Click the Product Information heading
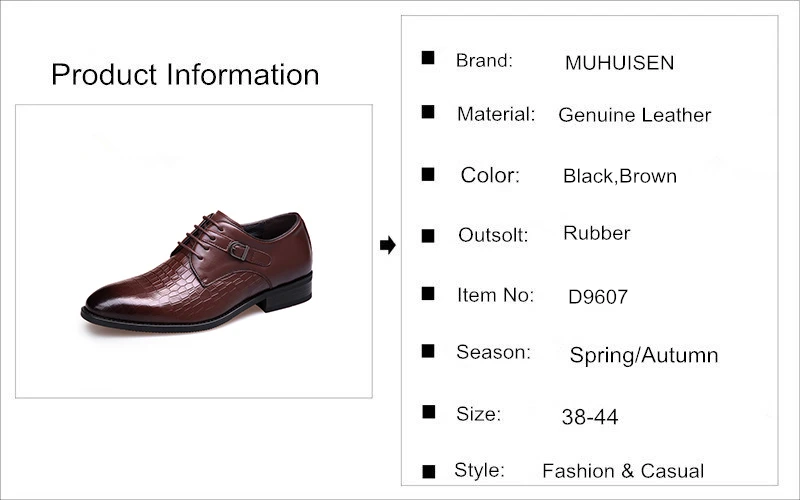Viewport: 800px width, 500px height. click(185, 74)
